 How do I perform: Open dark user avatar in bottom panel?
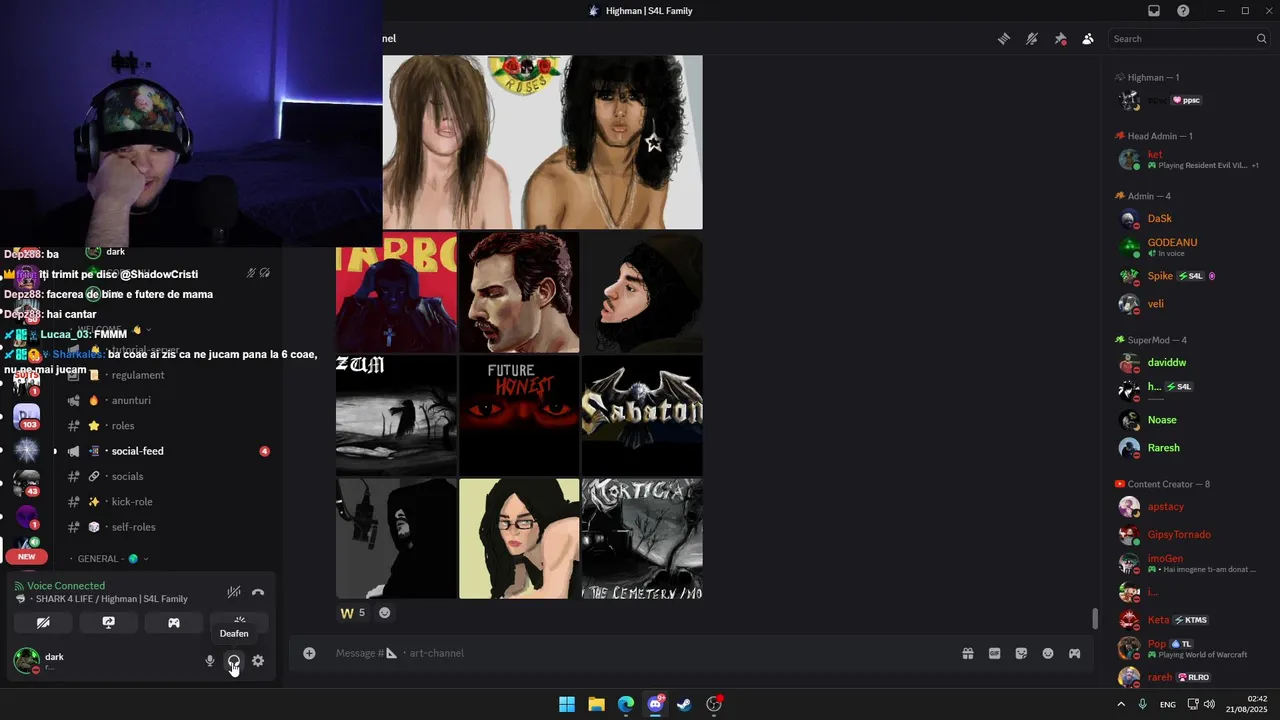[x=26, y=661]
